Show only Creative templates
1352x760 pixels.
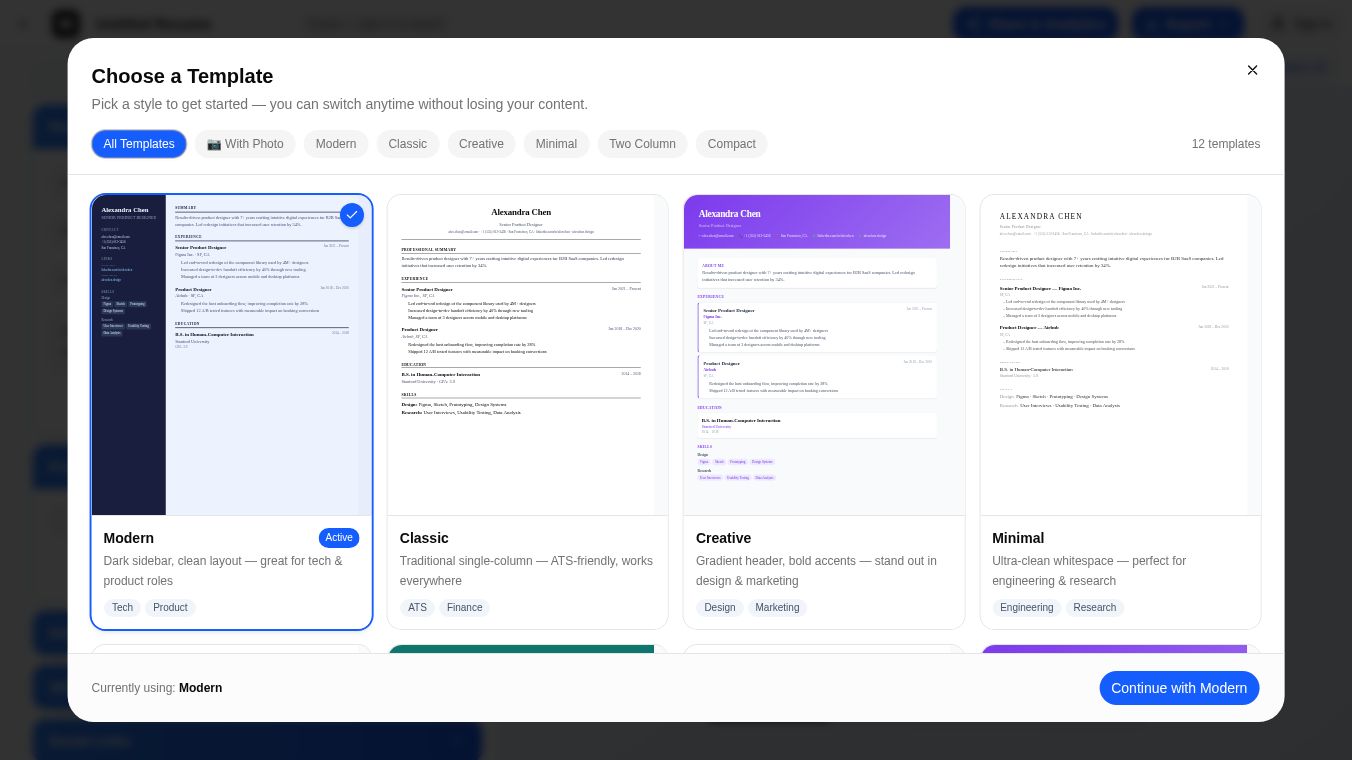(481, 144)
